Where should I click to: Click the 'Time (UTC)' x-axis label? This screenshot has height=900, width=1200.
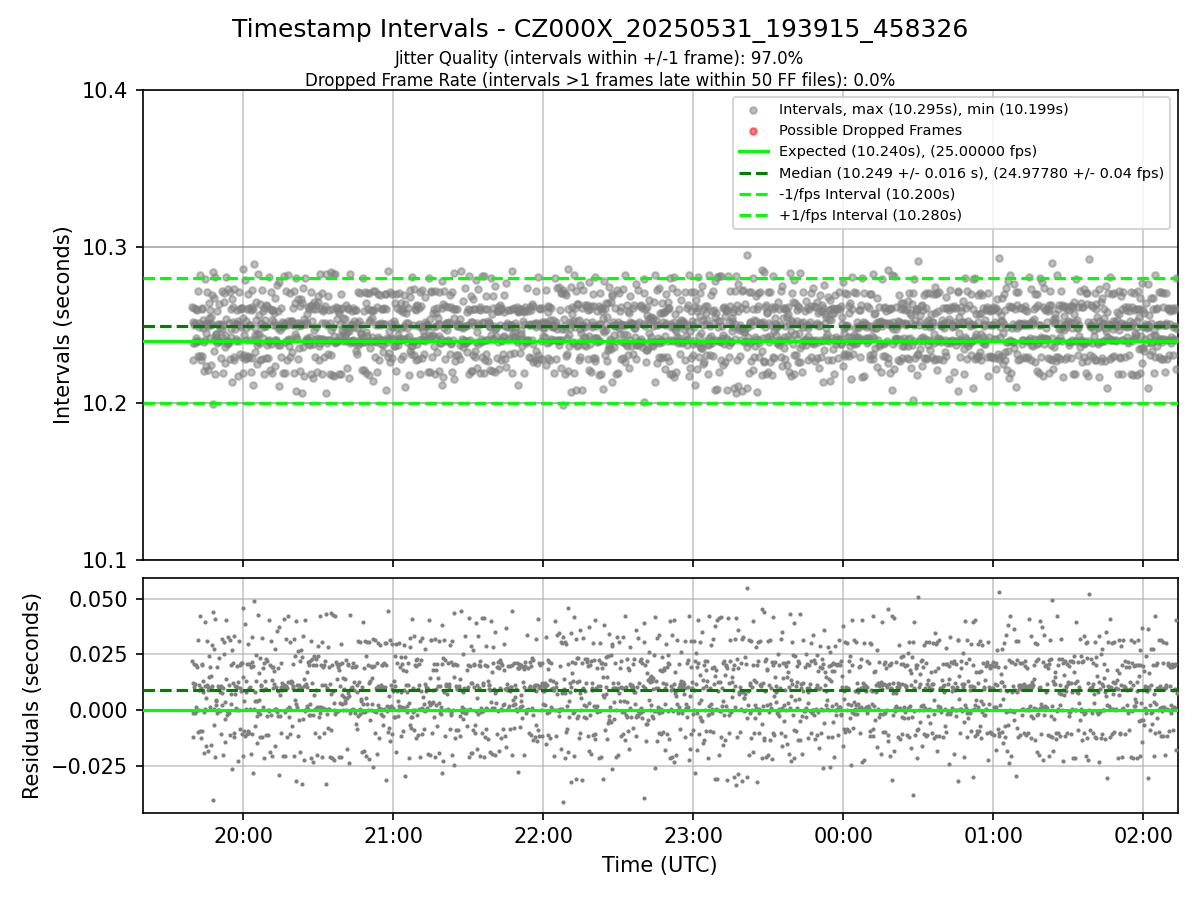tap(659, 865)
